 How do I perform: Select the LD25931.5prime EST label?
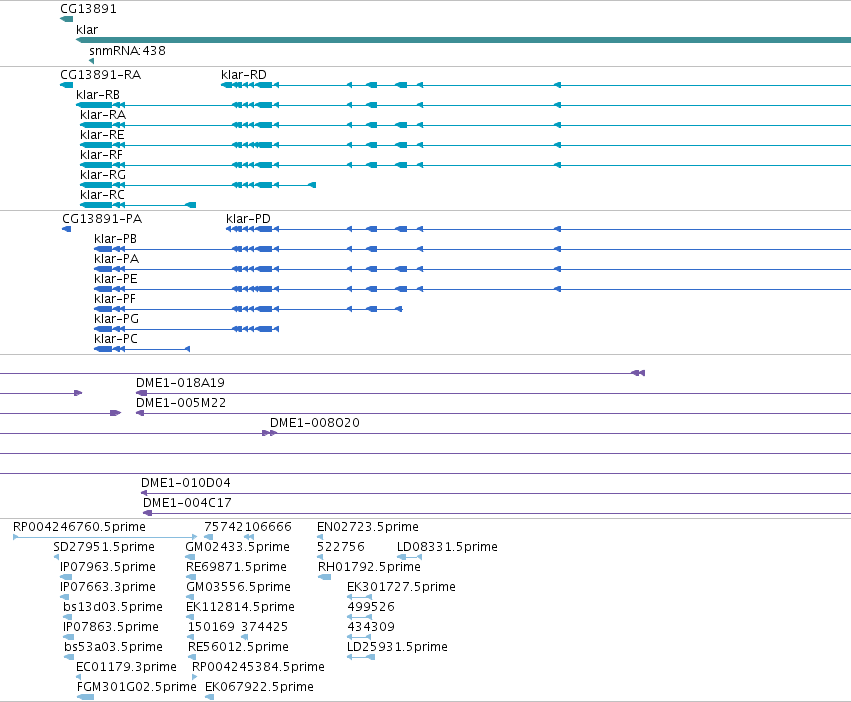tap(397, 647)
